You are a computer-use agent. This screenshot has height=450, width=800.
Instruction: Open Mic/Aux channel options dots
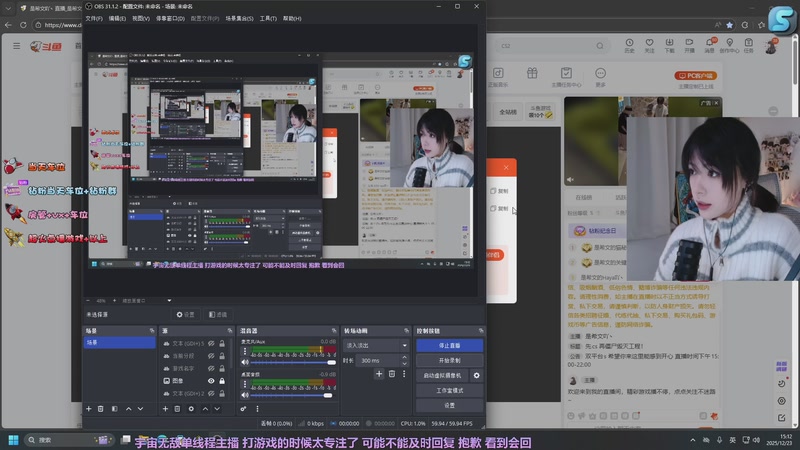[245, 351]
